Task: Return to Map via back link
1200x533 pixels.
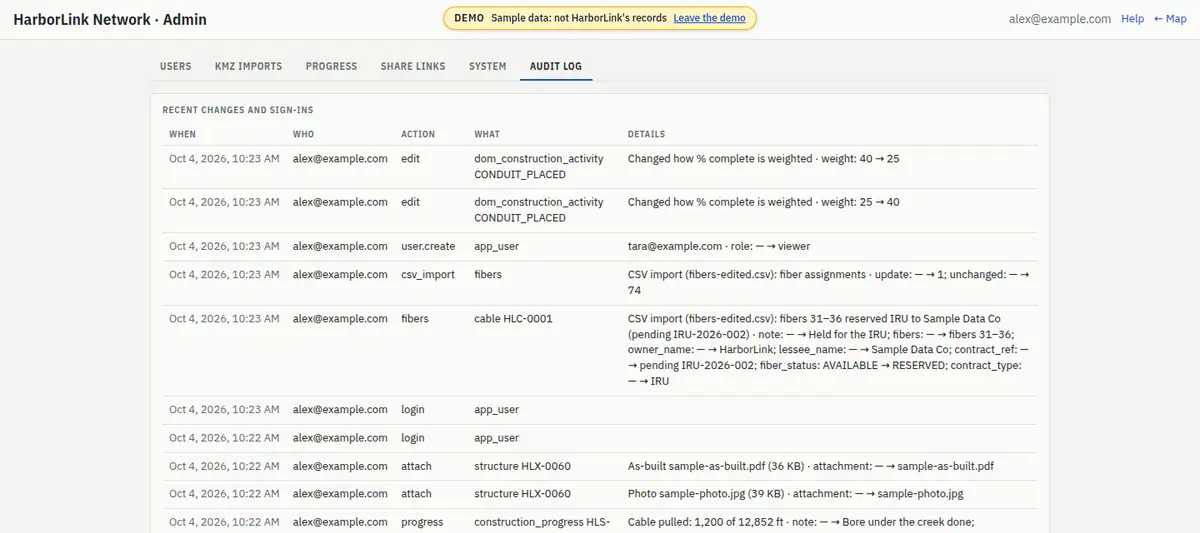Action: tap(1170, 19)
